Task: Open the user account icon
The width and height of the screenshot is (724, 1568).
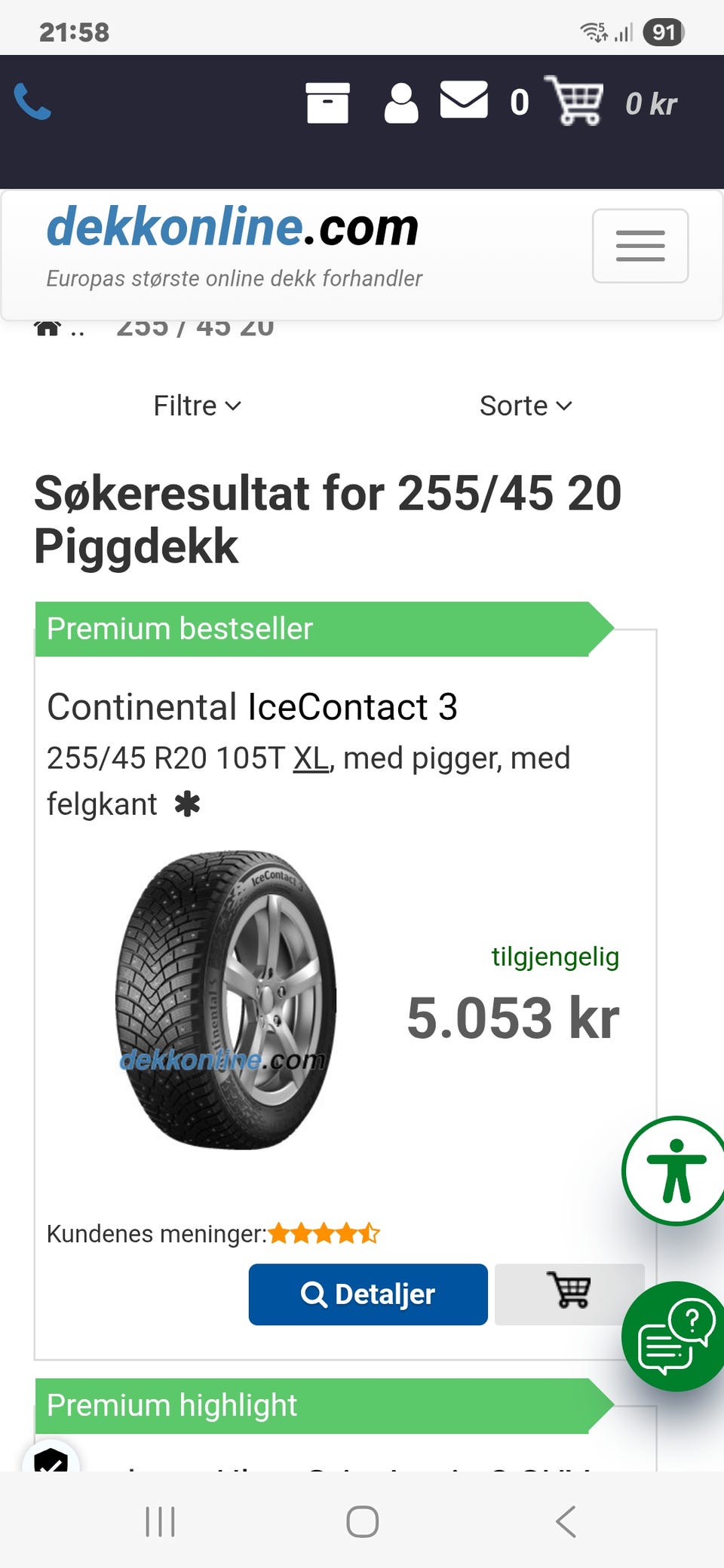Action: point(401,103)
